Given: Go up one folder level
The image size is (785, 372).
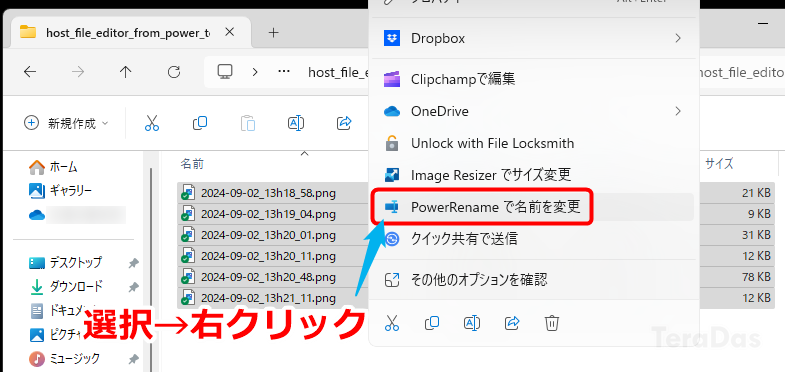Looking at the screenshot, I should tap(125, 72).
